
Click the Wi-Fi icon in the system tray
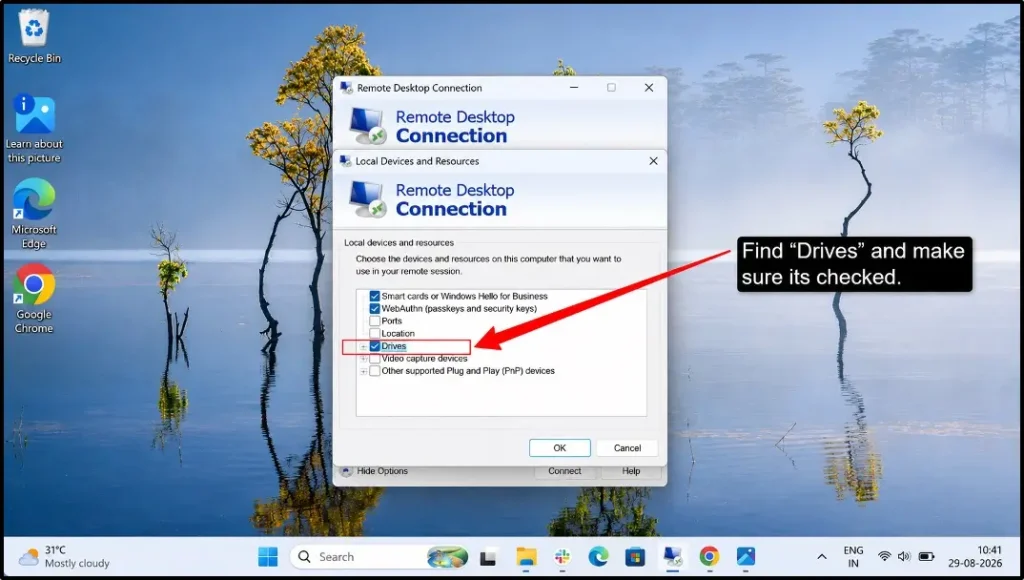884,556
